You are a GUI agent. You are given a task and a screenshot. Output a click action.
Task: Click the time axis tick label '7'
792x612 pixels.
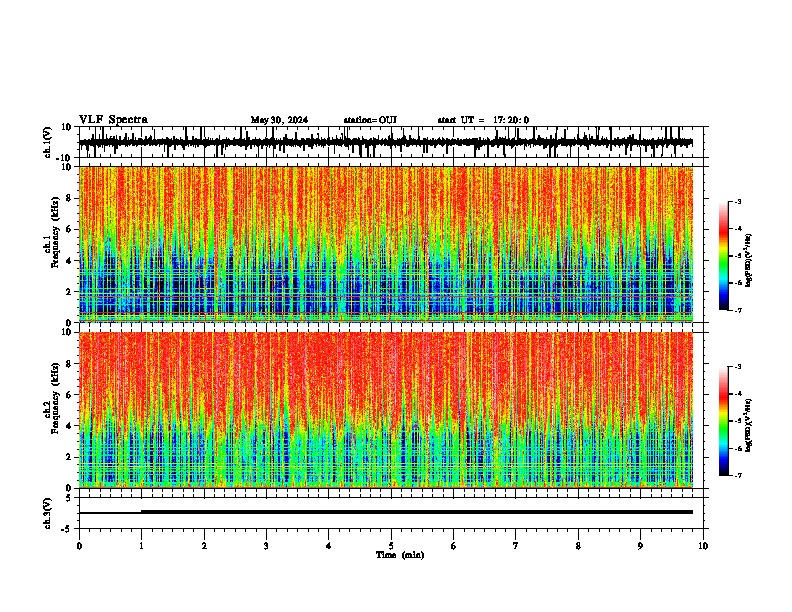click(x=516, y=546)
